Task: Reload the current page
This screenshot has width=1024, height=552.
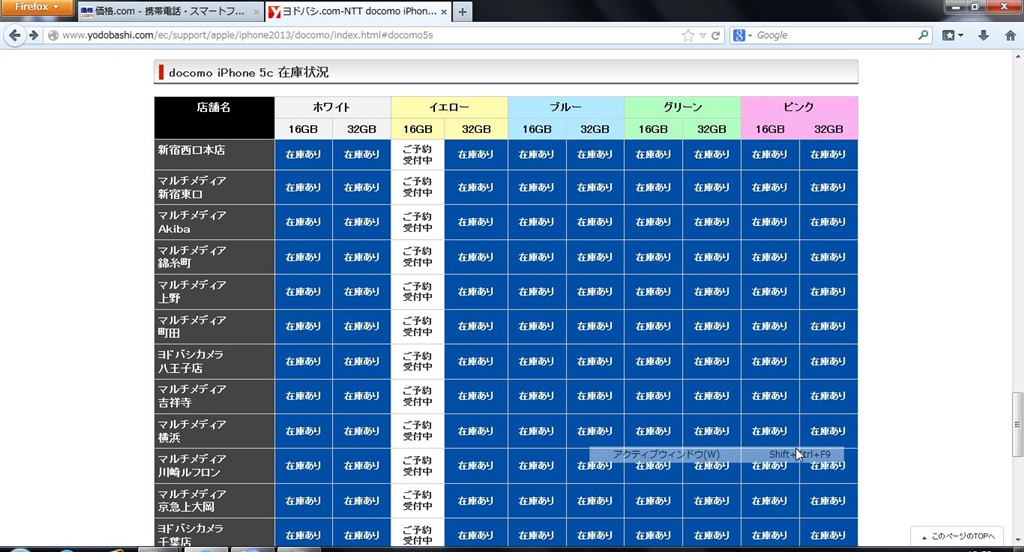Action: click(716, 35)
